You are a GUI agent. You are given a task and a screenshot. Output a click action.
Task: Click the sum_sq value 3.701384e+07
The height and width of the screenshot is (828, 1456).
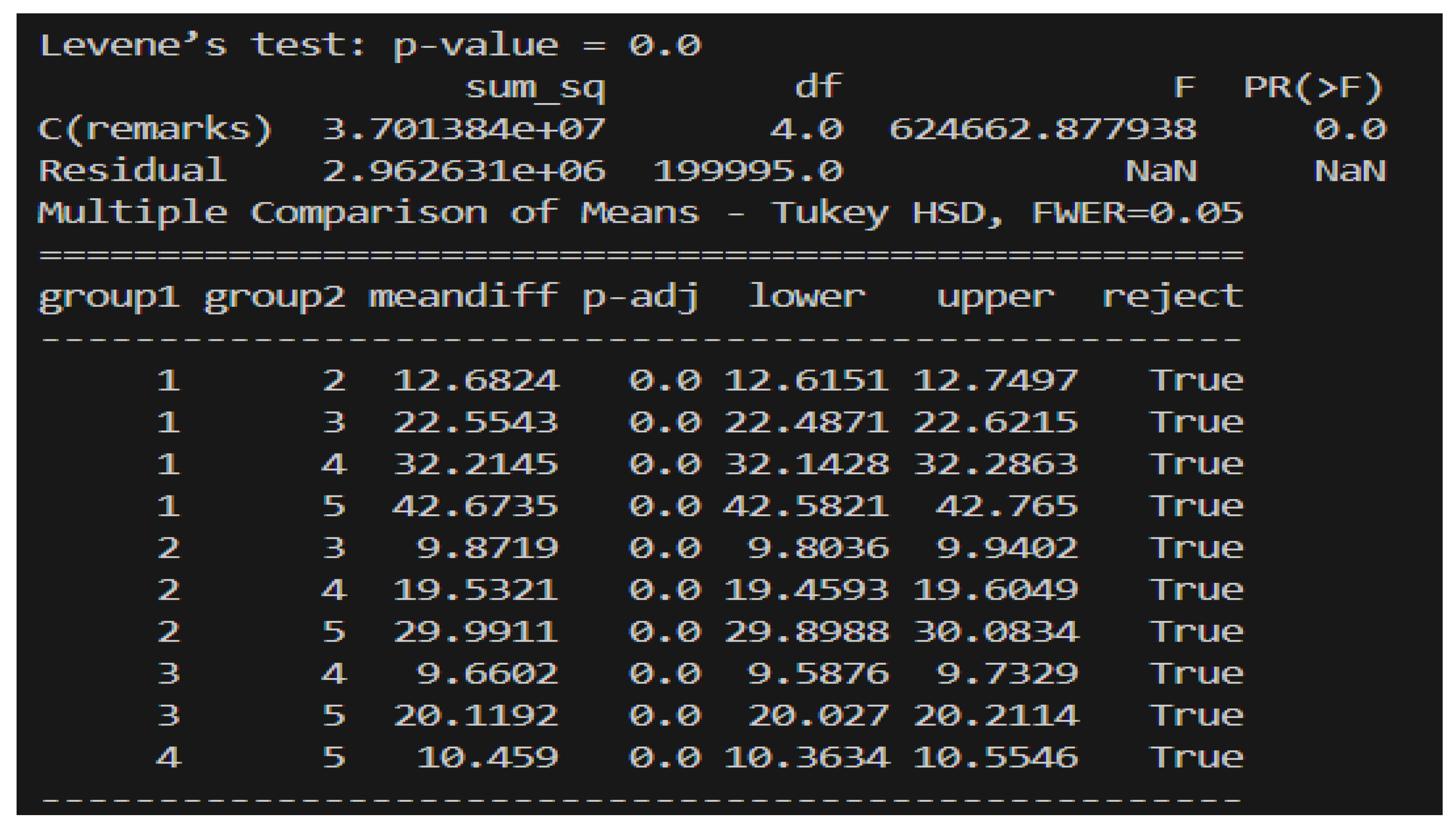463,129
